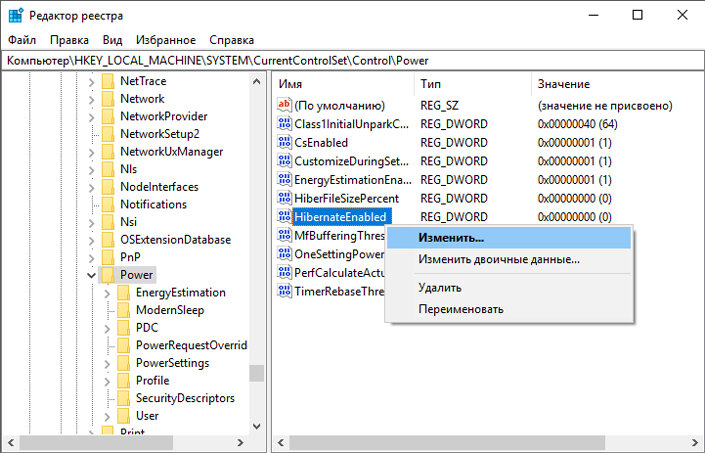
Task: Sort by the Имя column header
Action: pyautogui.click(x=344, y=84)
